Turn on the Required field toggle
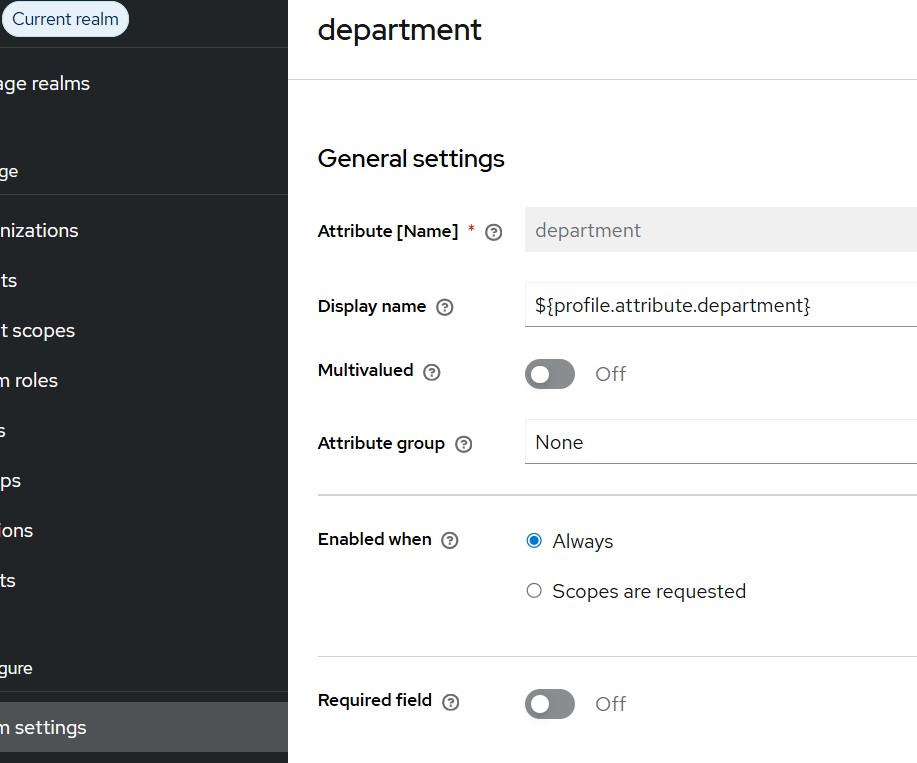This screenshot has height=763, width=917. 550,704
